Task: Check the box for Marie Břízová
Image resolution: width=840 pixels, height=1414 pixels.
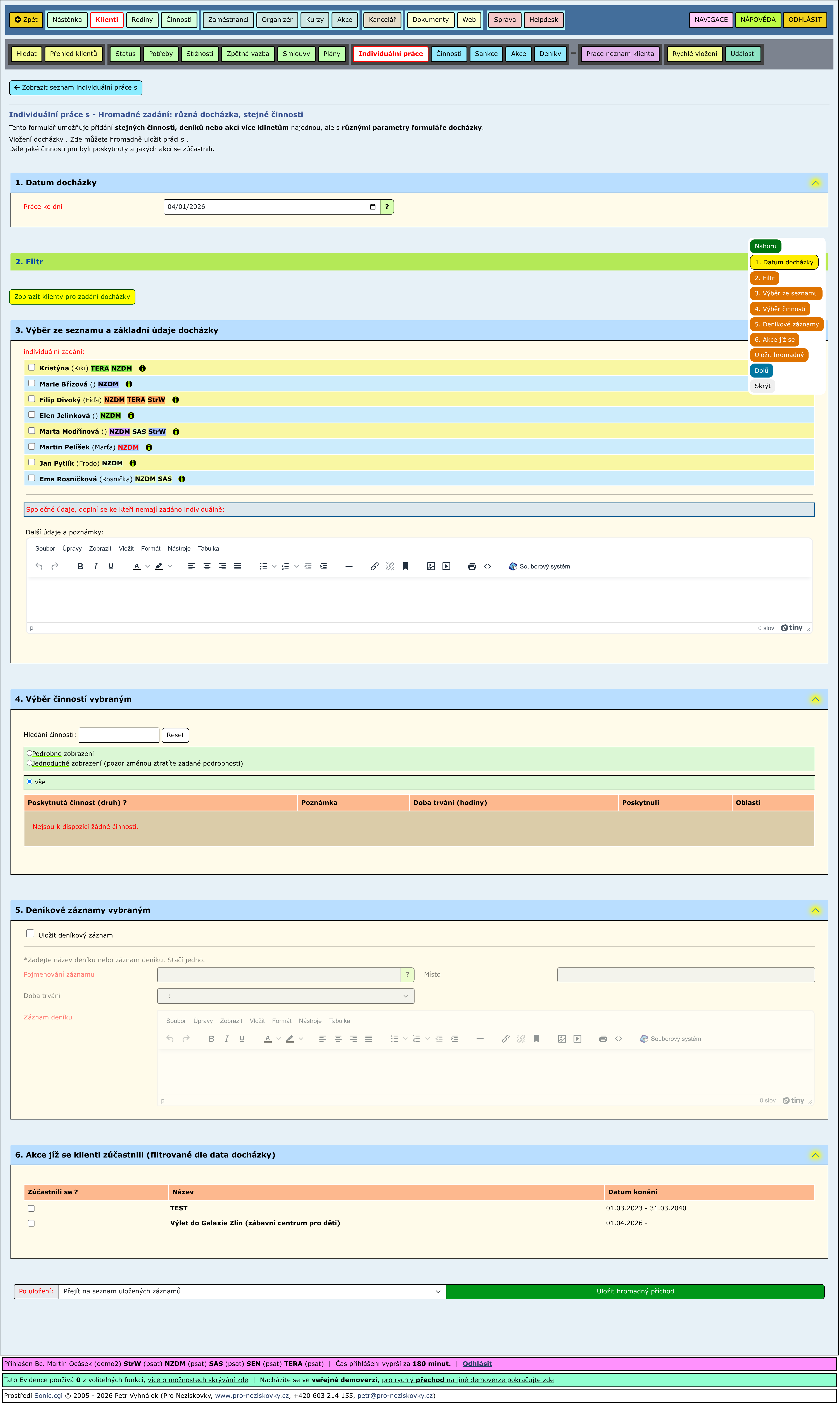Action: point(32,383)
